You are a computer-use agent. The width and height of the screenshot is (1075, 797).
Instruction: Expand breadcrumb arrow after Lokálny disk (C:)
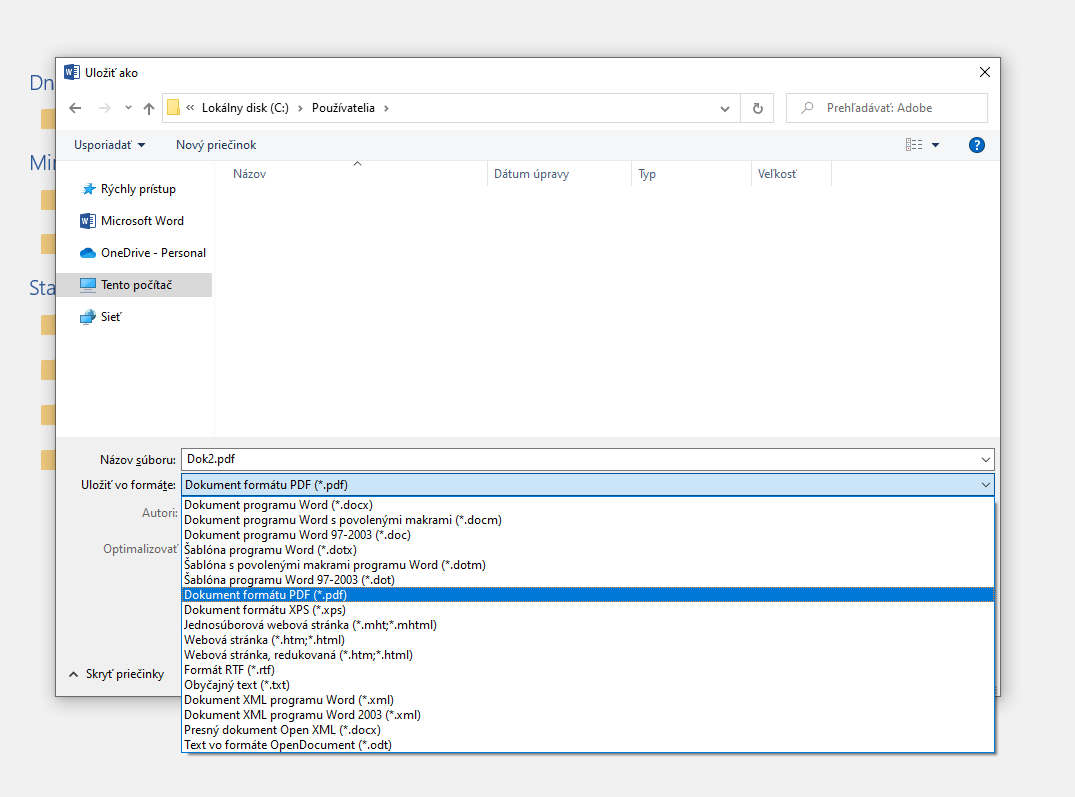point(300,108)
